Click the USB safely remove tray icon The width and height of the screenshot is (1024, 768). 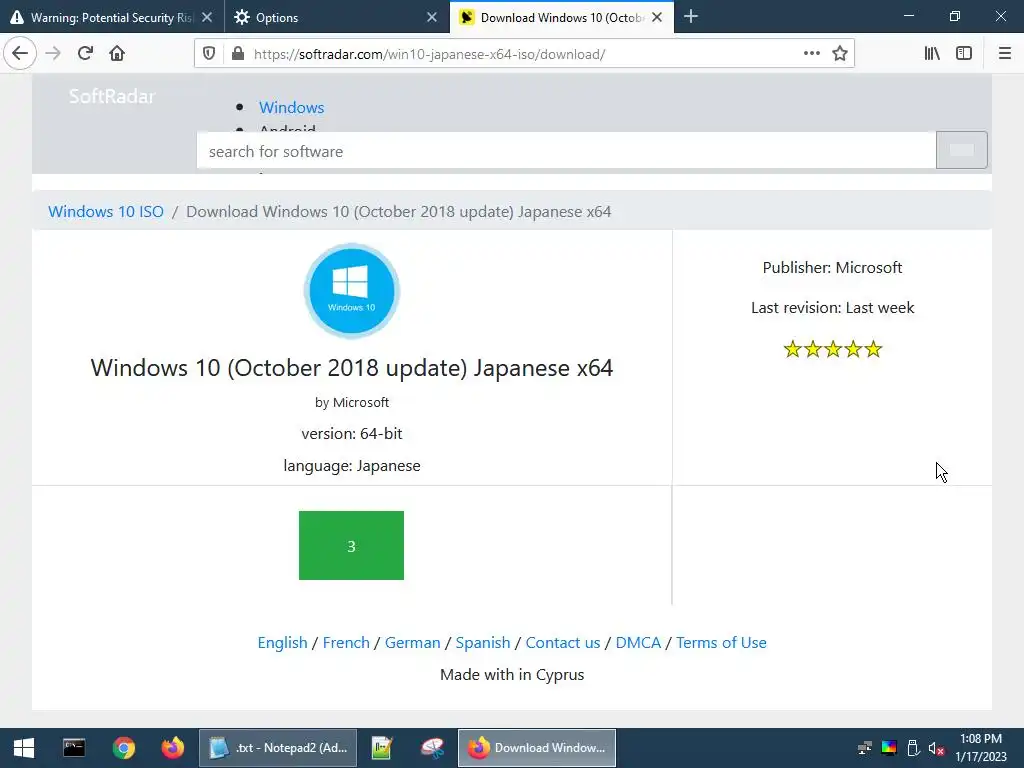pos(913,748)
